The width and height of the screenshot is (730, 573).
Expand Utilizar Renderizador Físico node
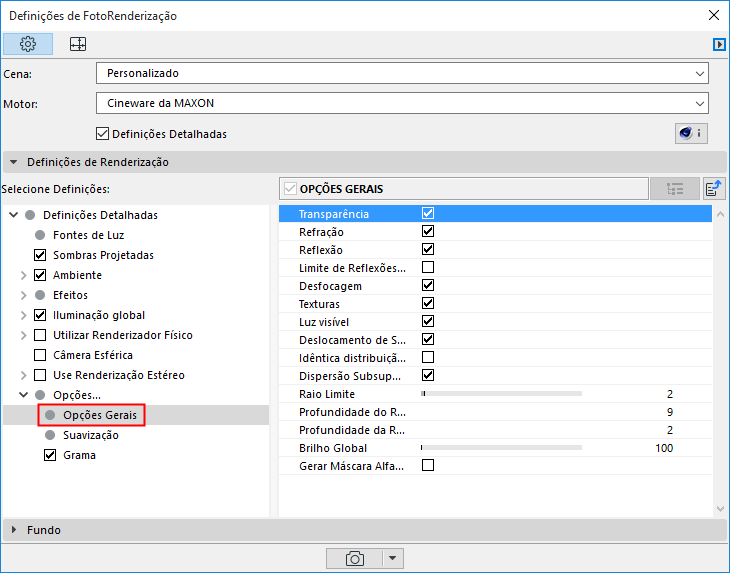[23, 335]
